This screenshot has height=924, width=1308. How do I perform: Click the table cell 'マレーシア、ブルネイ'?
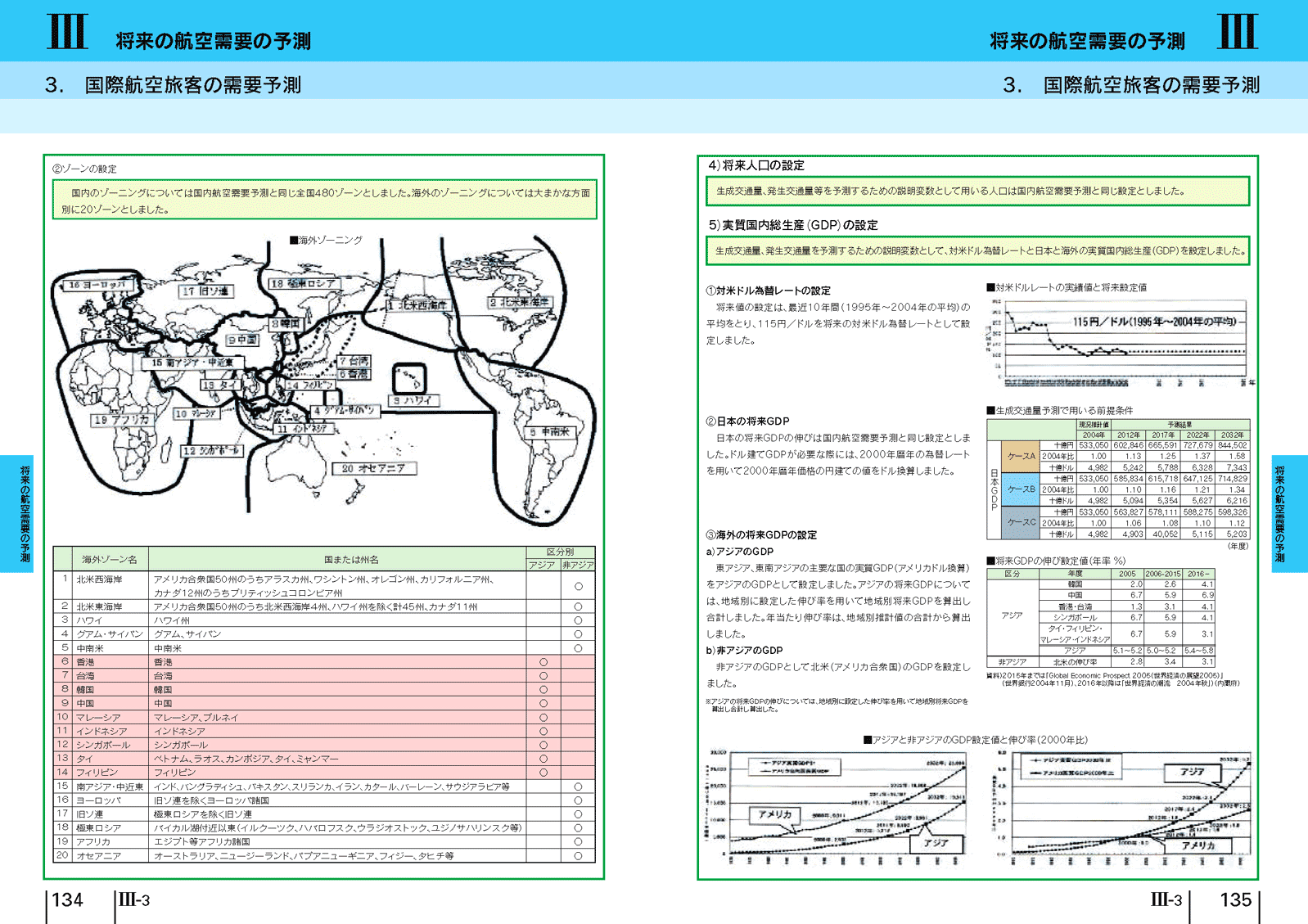(196, 718)
